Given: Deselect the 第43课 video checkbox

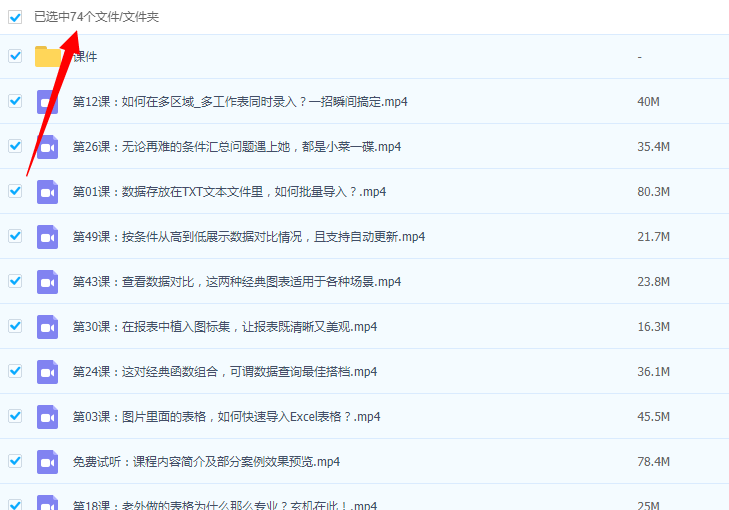Looking at the screenshot, I should 15,281.
